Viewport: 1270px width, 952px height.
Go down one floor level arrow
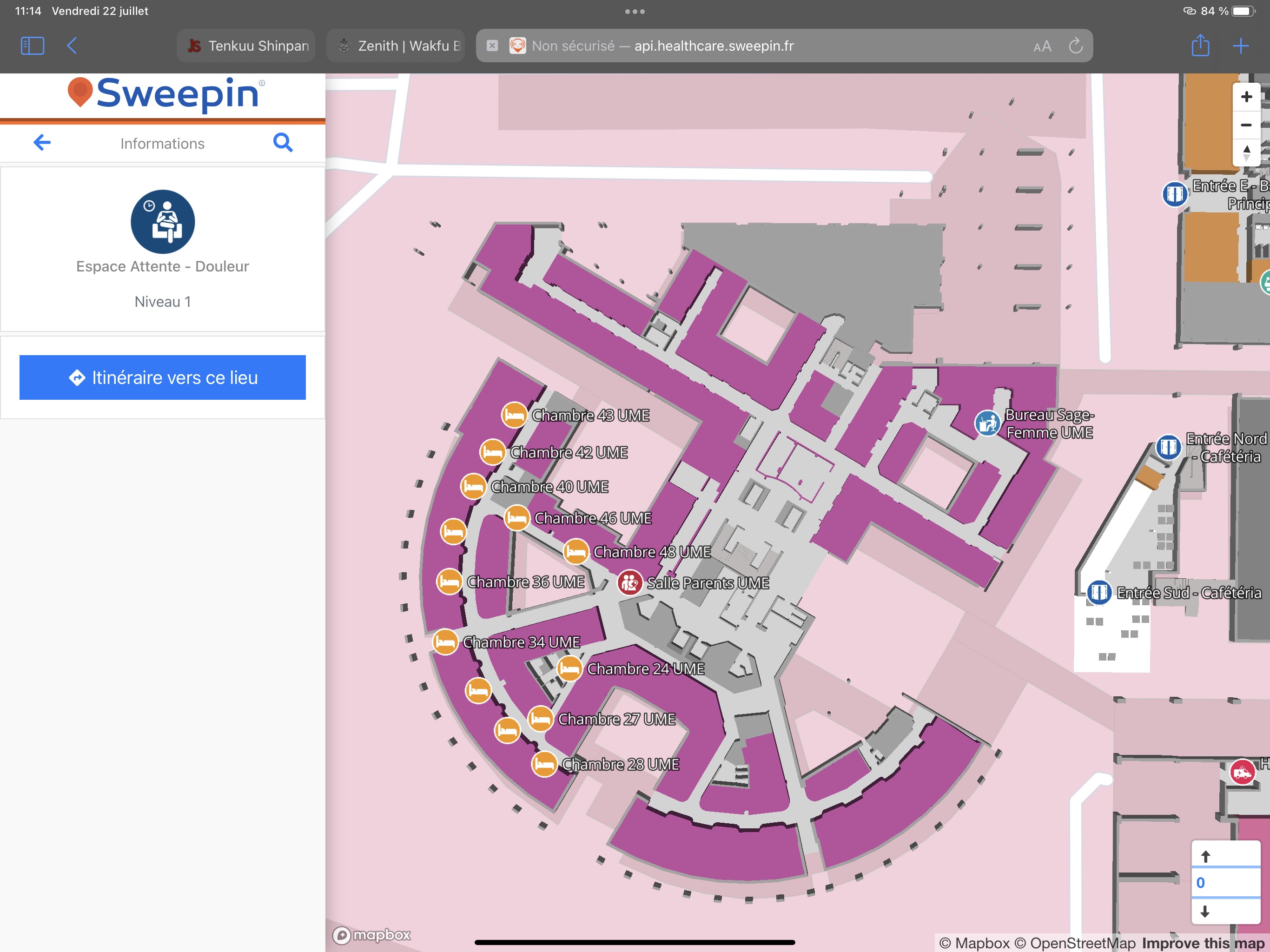click(x=1206, y=911)
